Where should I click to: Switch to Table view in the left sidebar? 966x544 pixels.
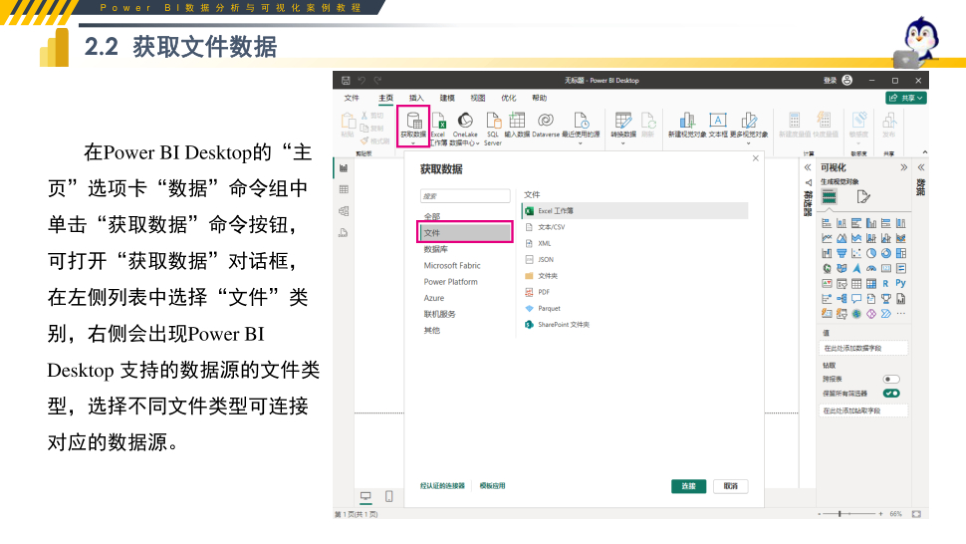[344, 190]
